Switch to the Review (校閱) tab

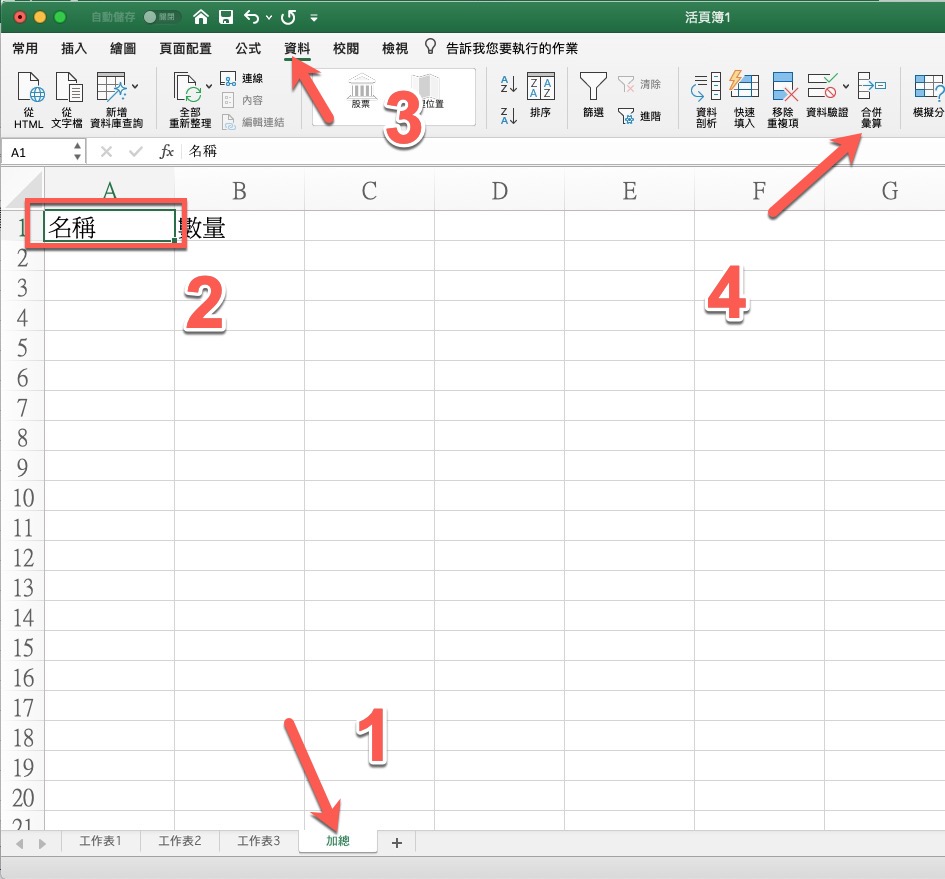click(346, 48)
